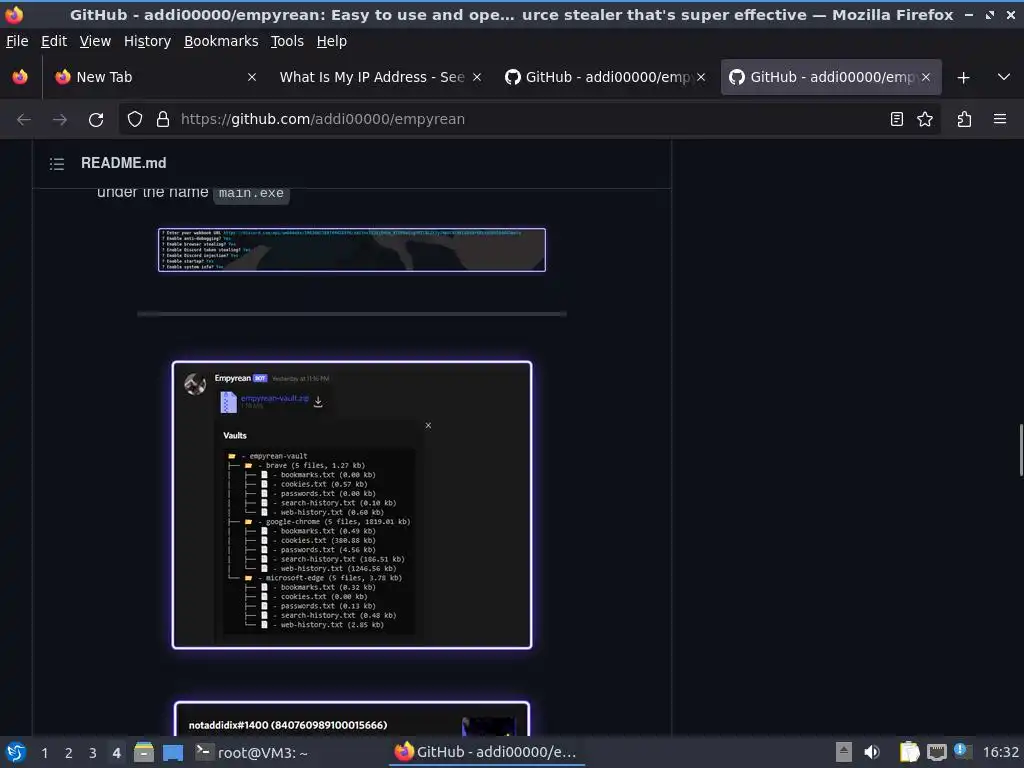Select GitHub Firefox window in taskbar
The image size is (1024, 768).
pos(487,752)
